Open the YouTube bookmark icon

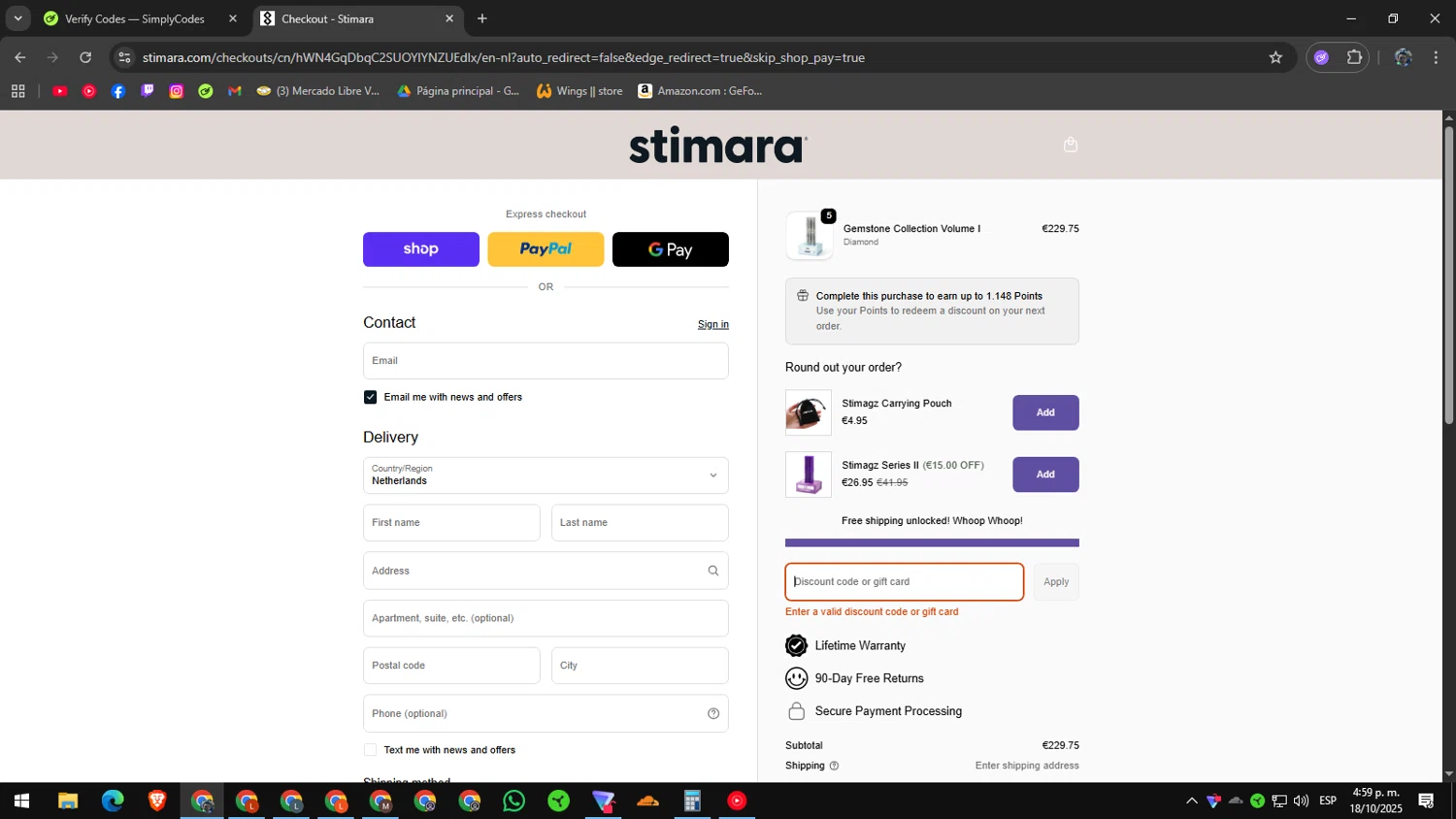pos(60,91)
